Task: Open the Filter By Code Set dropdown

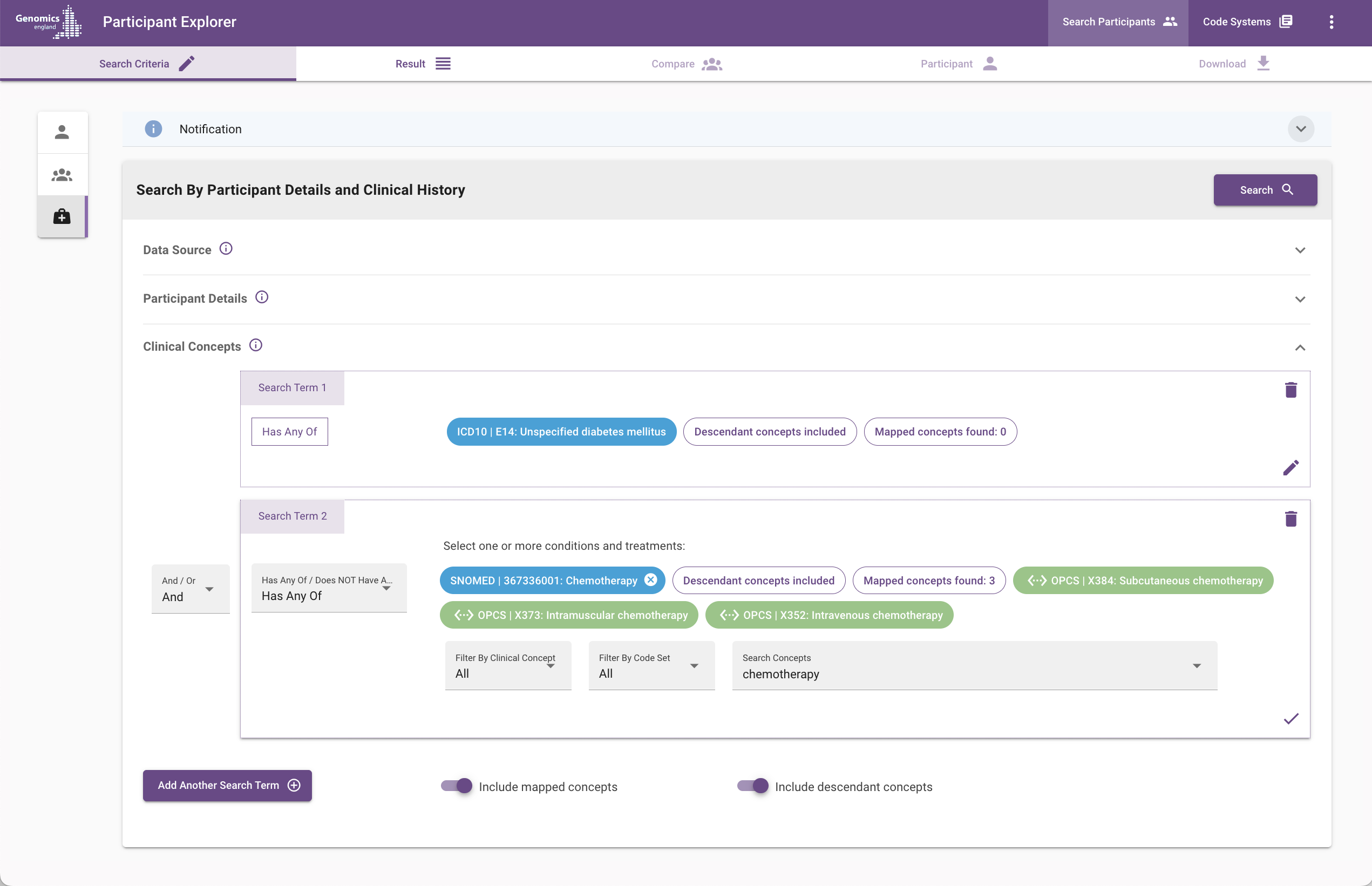Action: (651, 666)
